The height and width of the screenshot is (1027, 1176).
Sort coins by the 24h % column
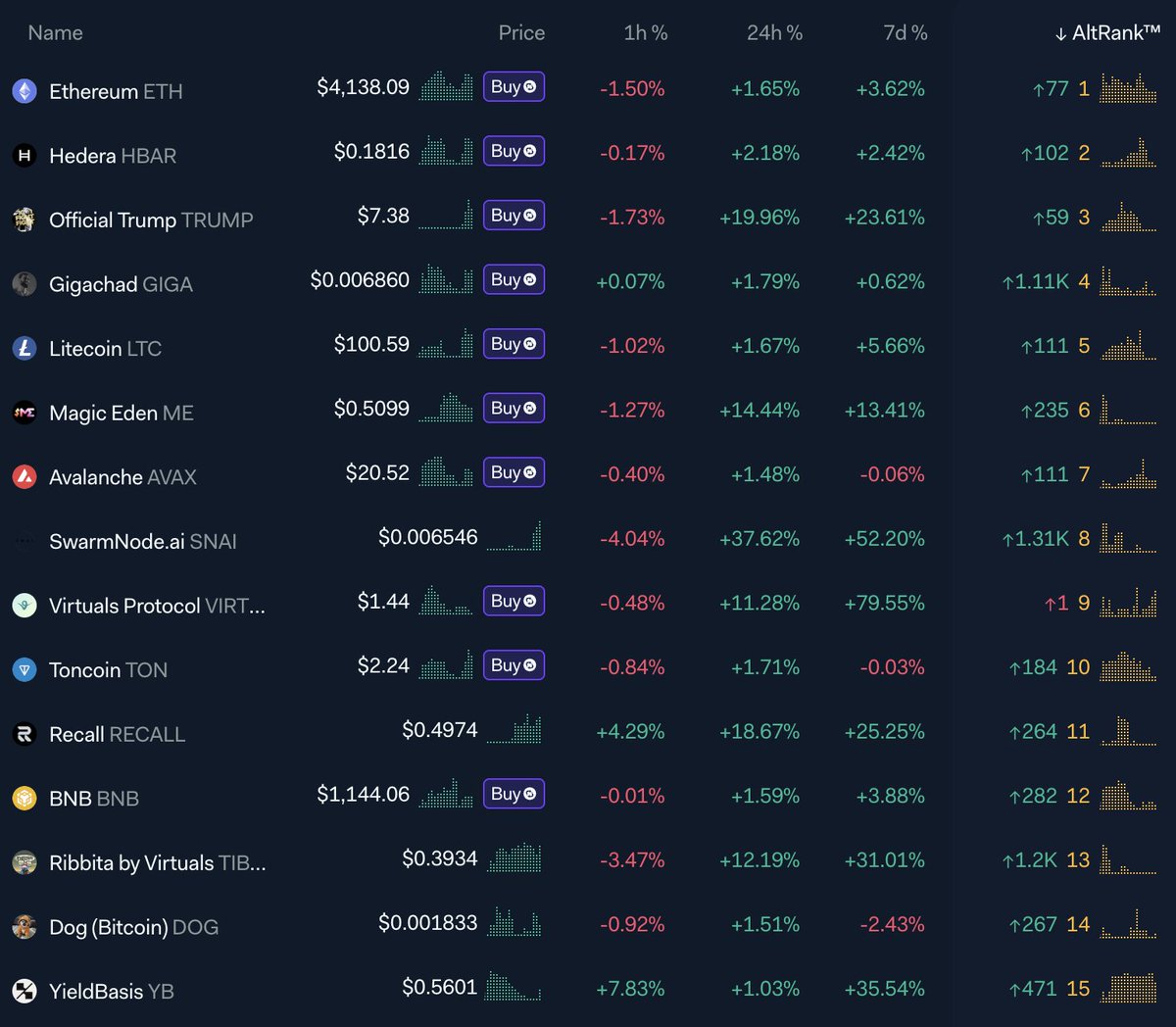[x=774, y=32]
